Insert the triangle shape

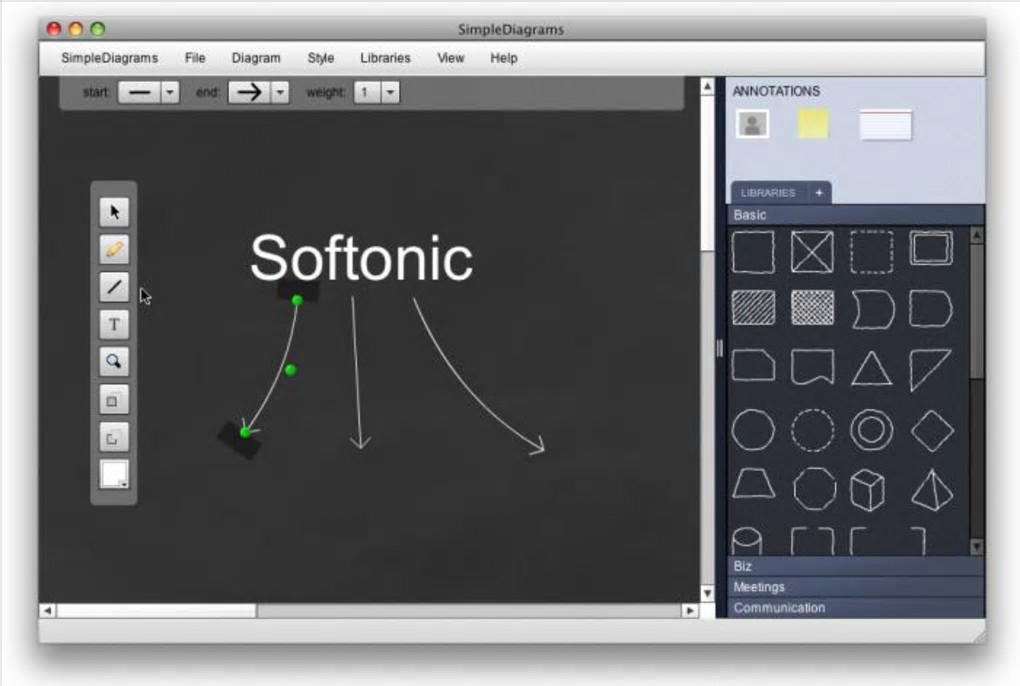coord(872,369)
